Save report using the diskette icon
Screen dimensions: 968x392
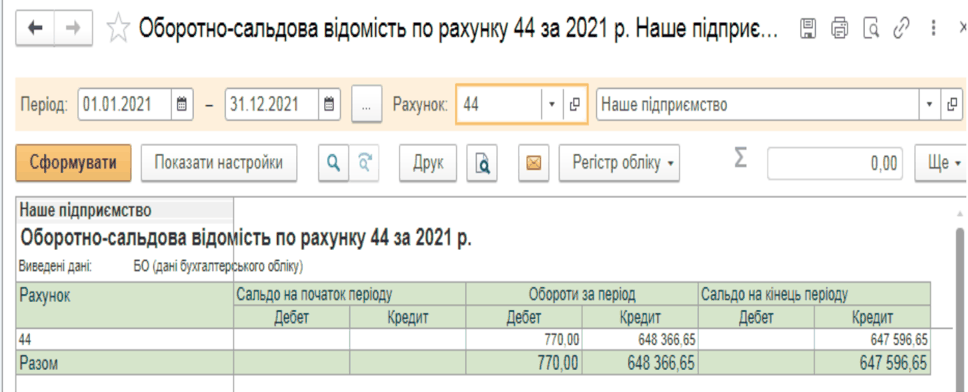tap(807, 28)
